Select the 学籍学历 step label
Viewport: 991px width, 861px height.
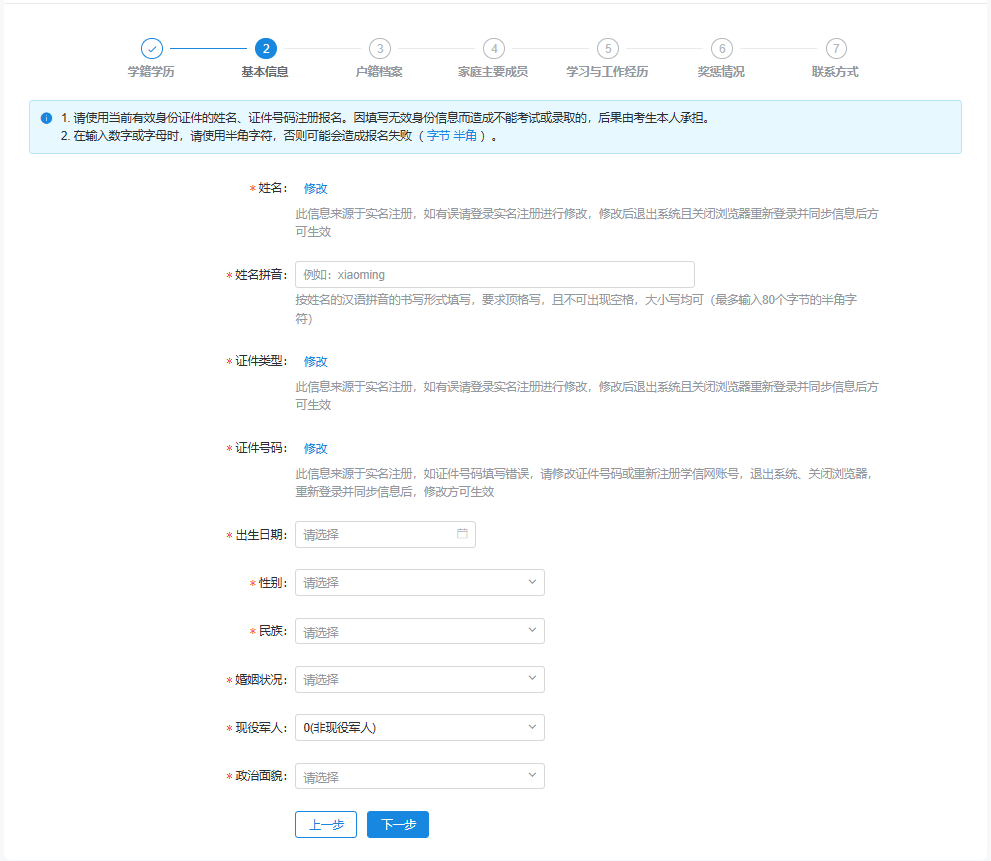pos(151,71)
